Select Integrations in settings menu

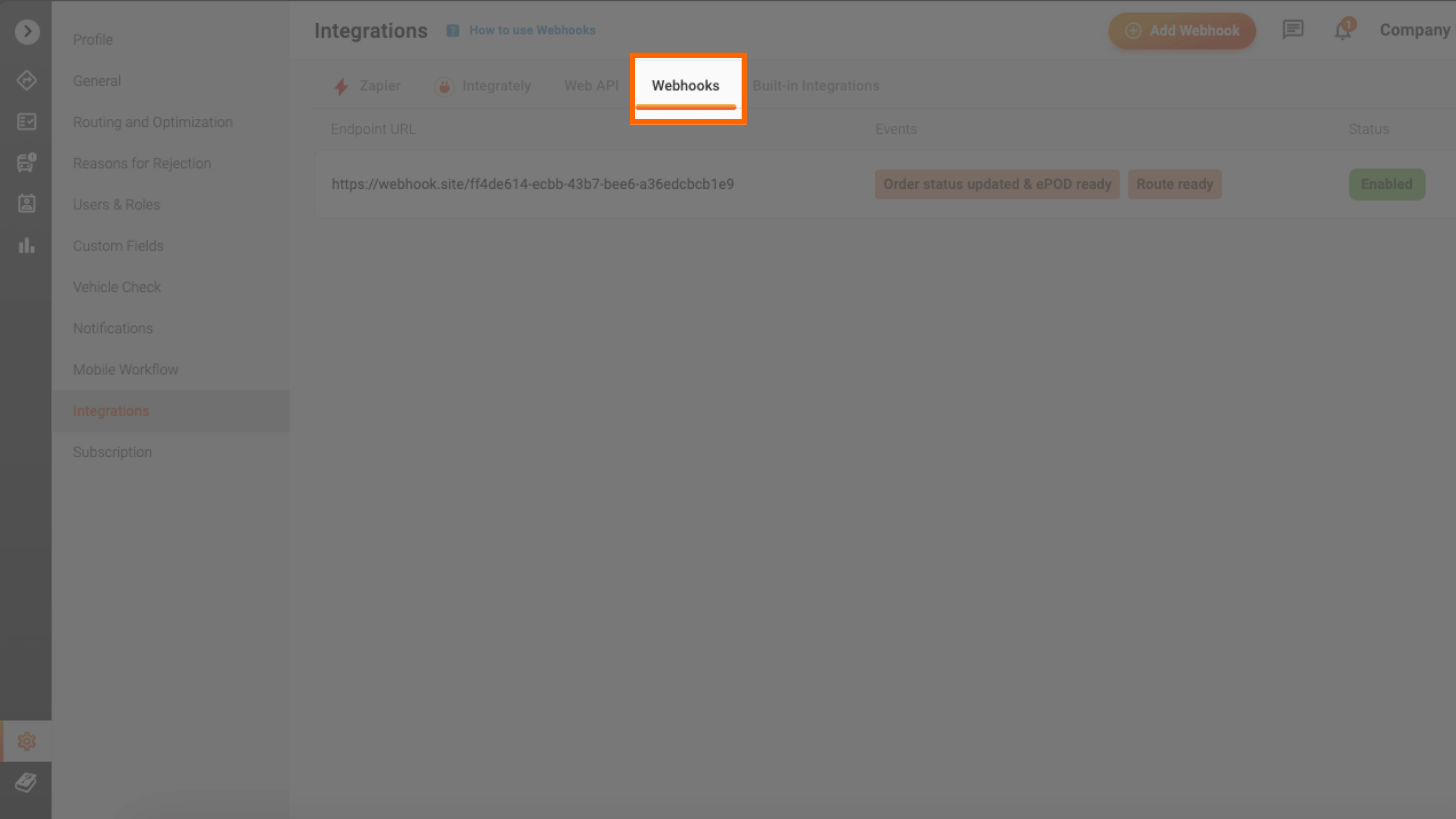tap(170, 411)
